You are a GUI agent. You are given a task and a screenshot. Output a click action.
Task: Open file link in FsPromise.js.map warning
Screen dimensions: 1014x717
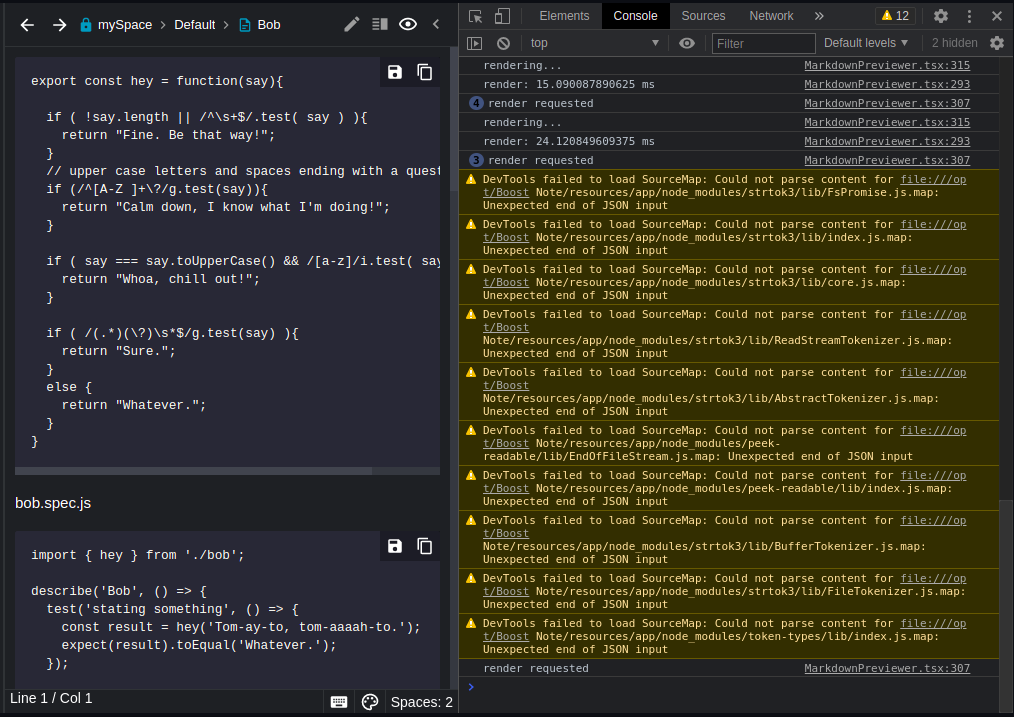[933, 180]
